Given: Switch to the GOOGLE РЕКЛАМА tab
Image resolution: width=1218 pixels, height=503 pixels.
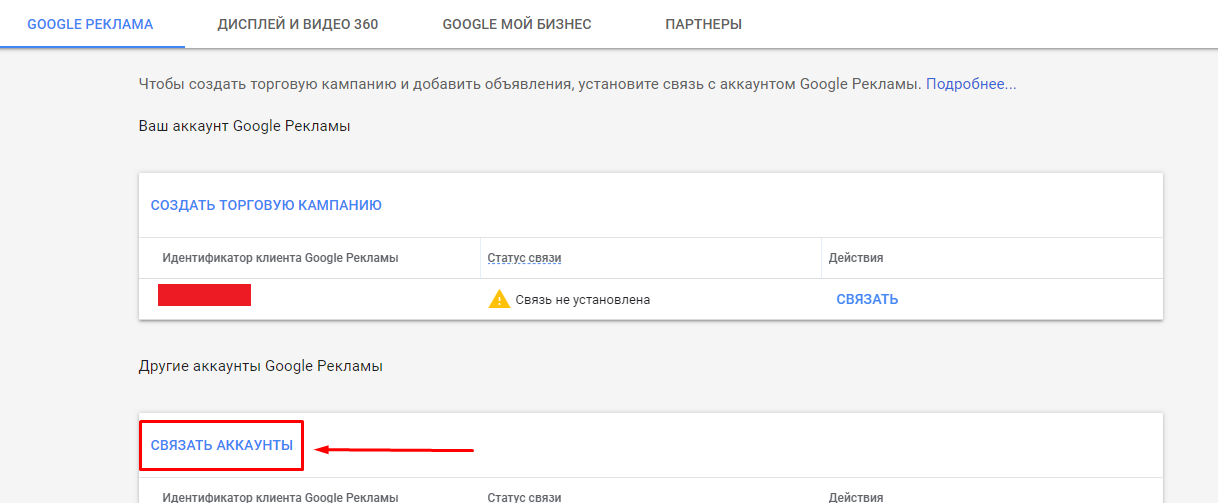Looking at the screenshot, I should 90,24.
